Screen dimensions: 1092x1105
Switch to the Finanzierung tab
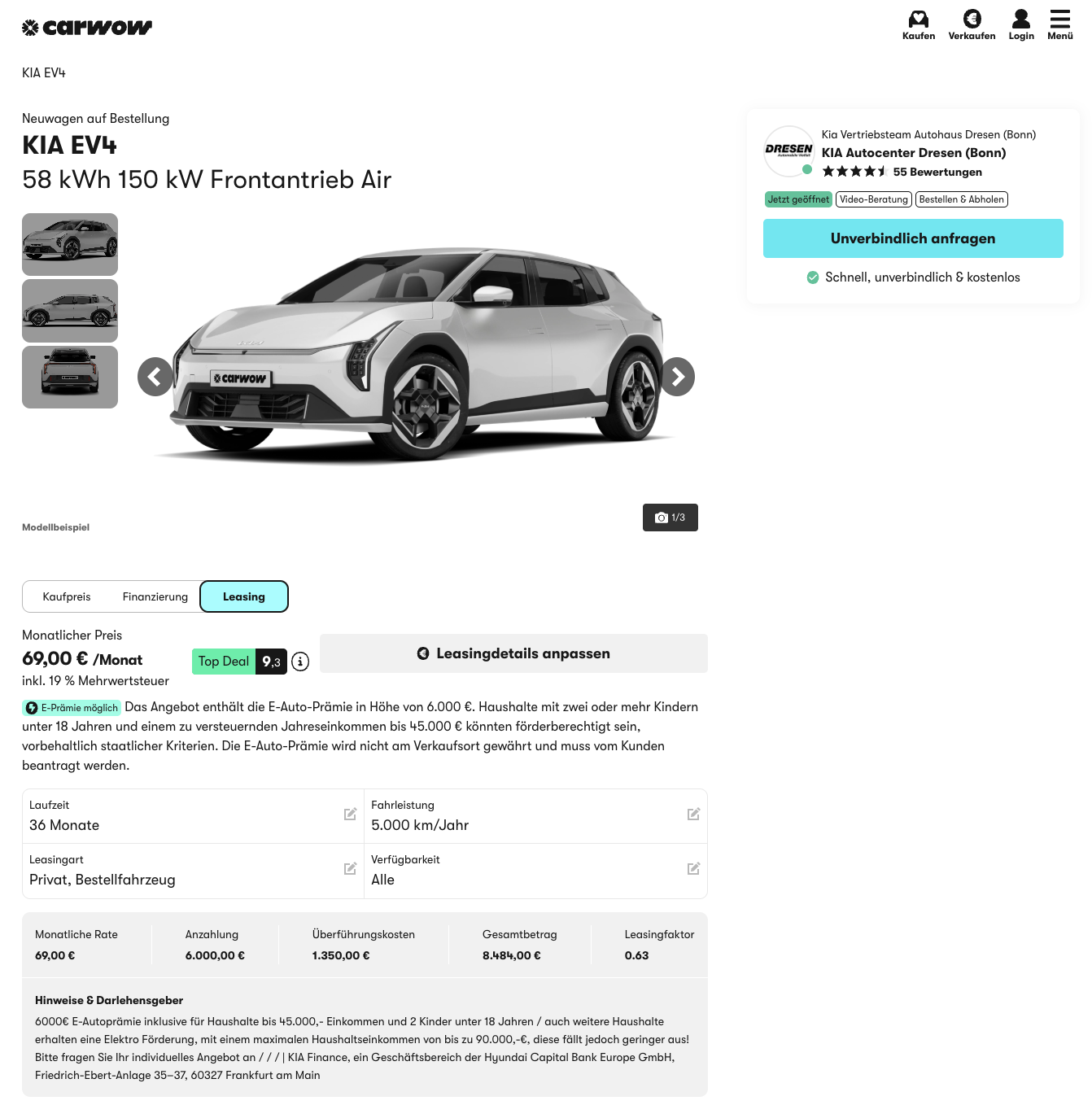(155, 596)
